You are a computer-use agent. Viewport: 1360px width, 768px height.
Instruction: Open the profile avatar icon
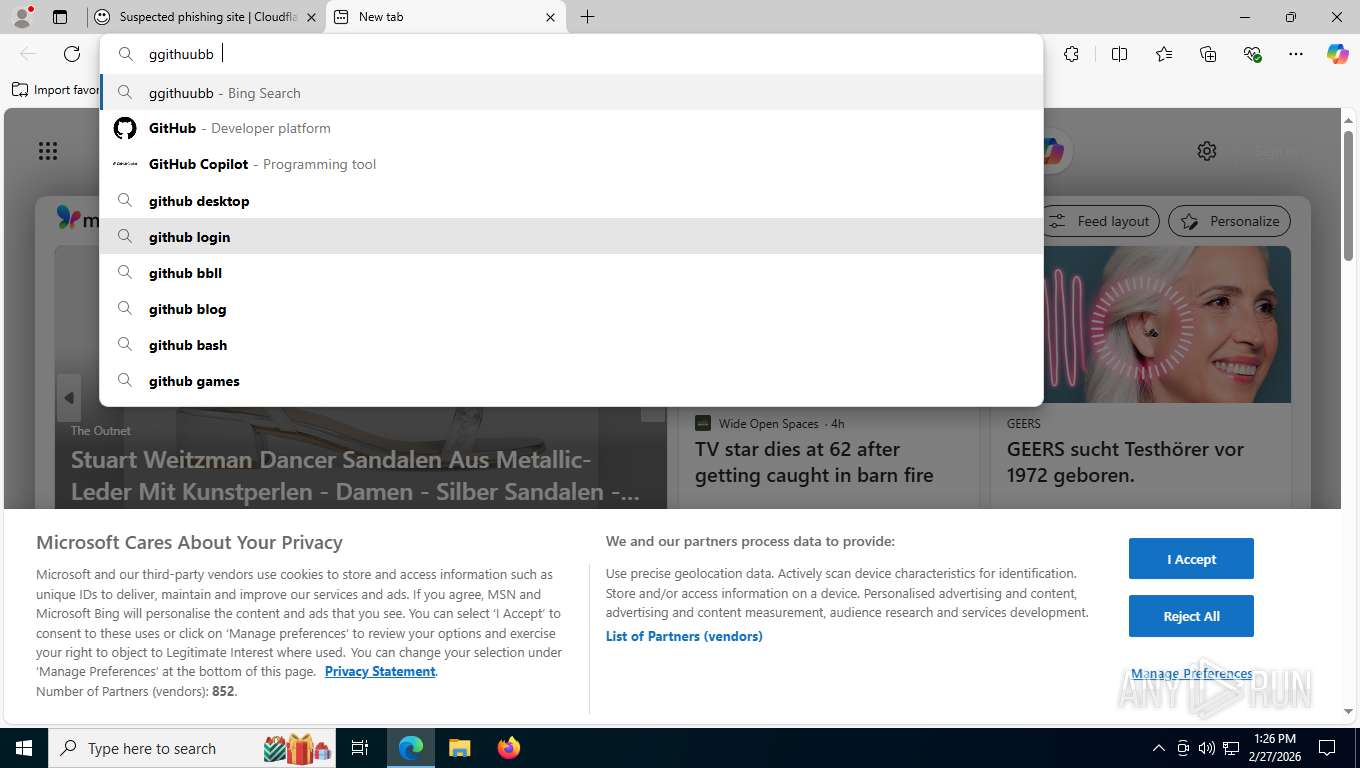(x=22, y=17)
